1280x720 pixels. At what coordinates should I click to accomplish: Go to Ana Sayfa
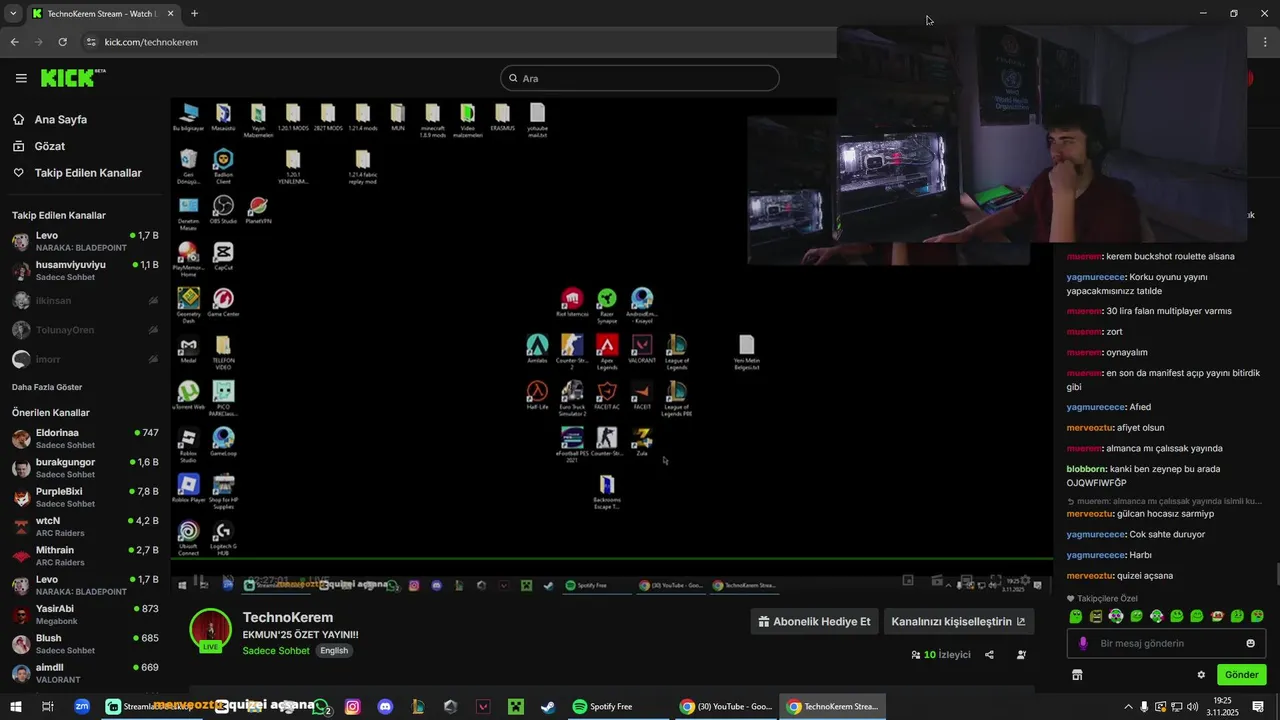[60, 119]
